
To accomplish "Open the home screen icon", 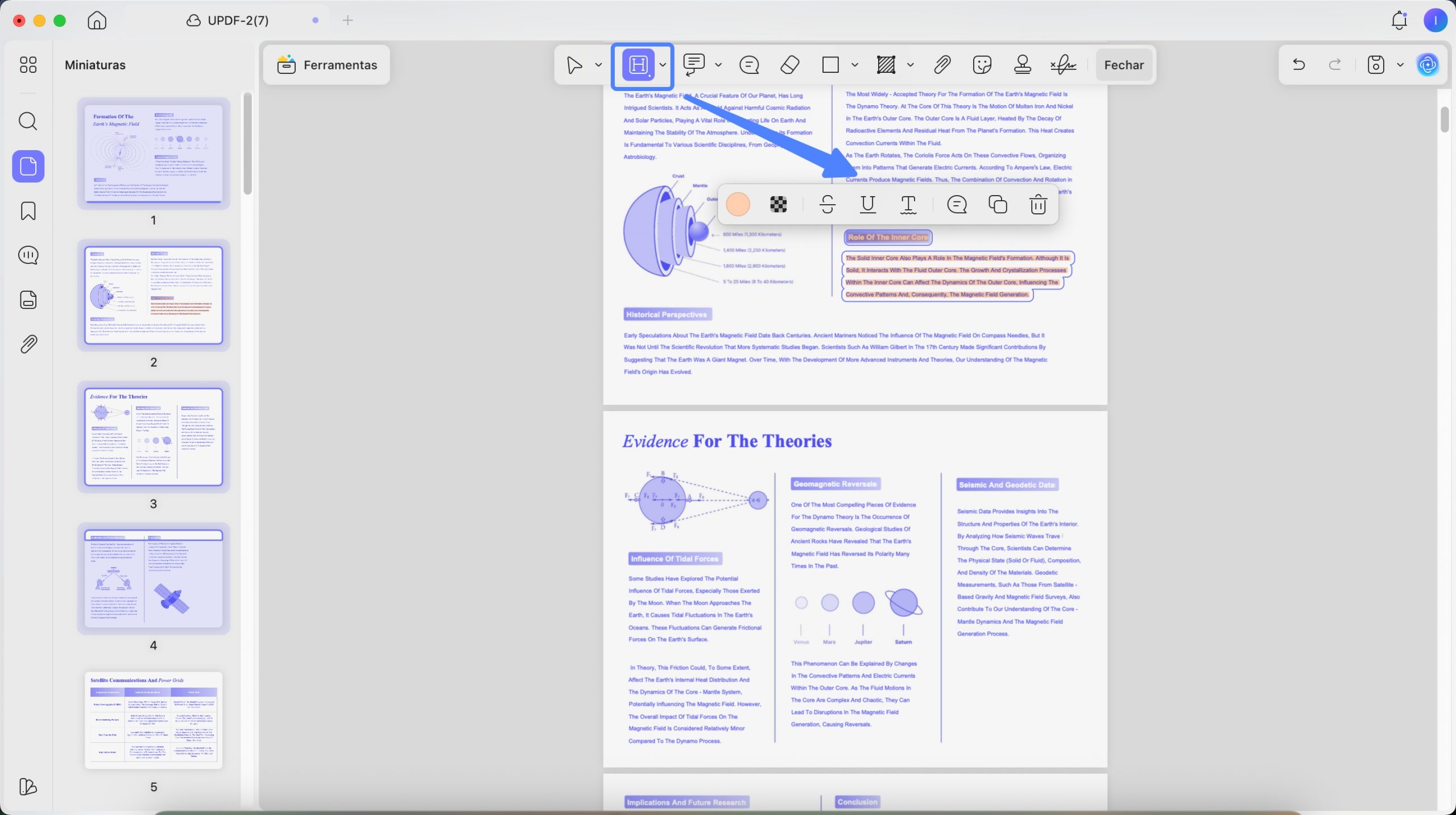I will pyautogui.click(x=97, y=20).
